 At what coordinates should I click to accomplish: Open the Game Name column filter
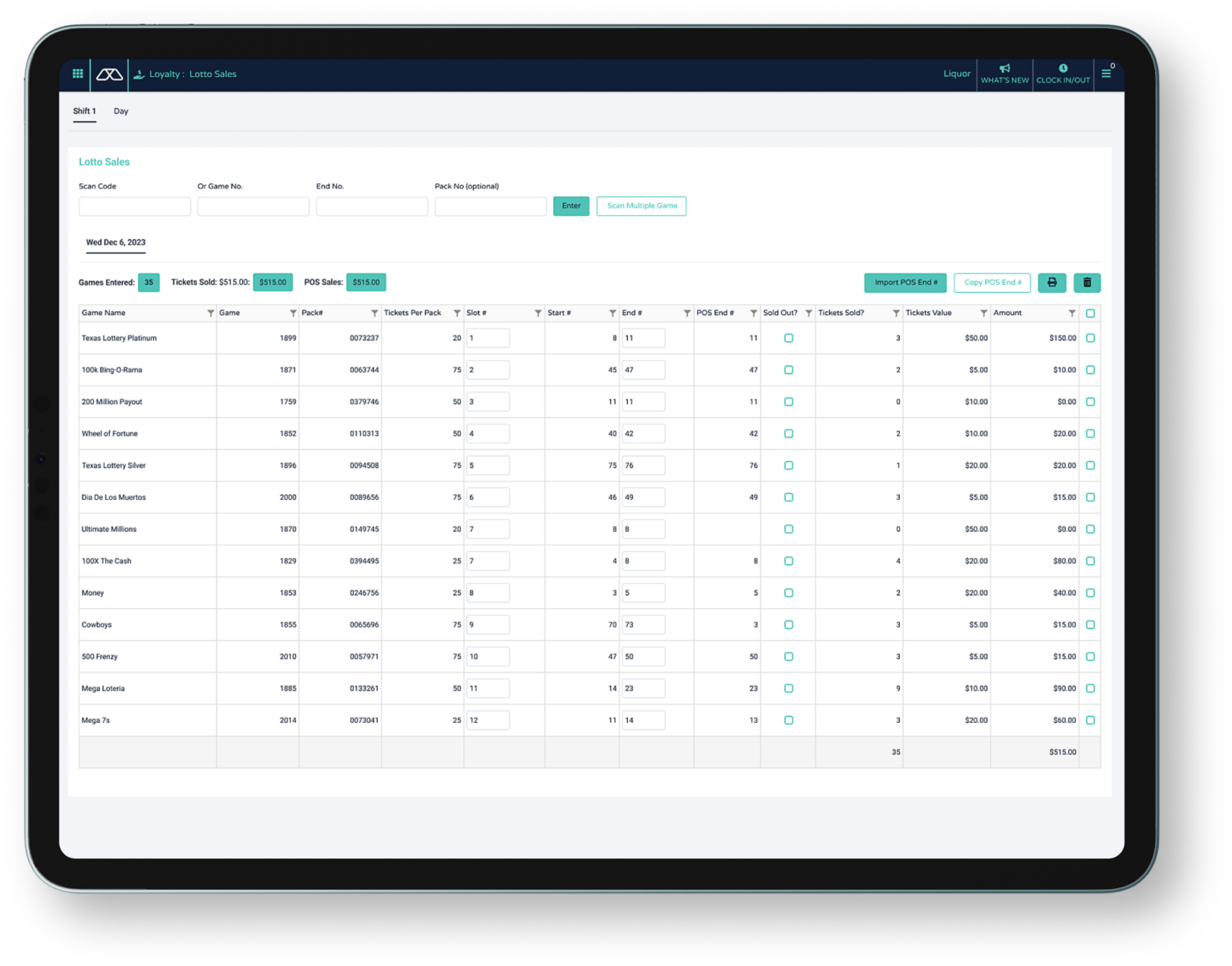click(210, 314)
